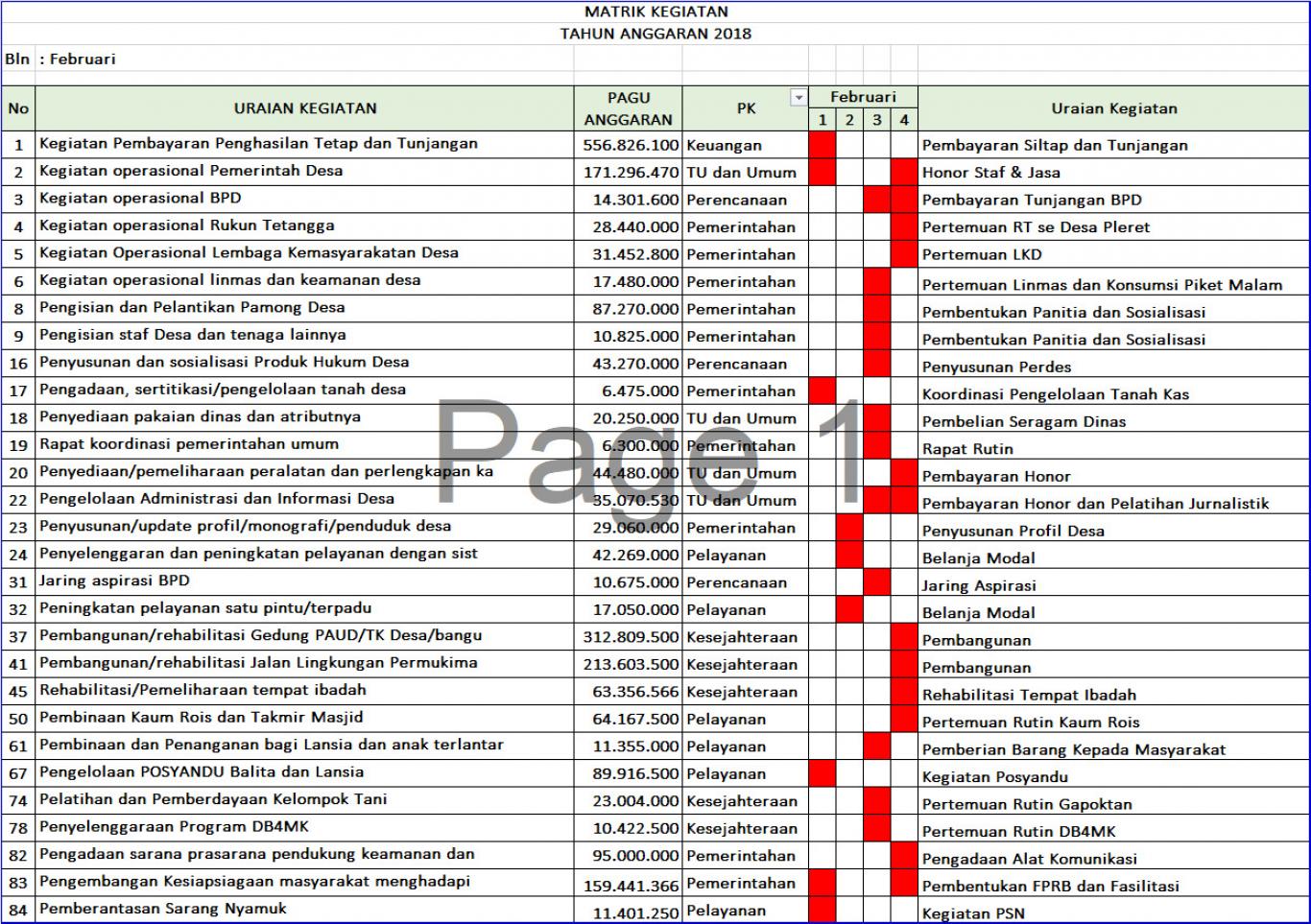
Task: Click 'Peningkatan pelayanan satu pintu/terpadu'
Action: coord(305,609)
